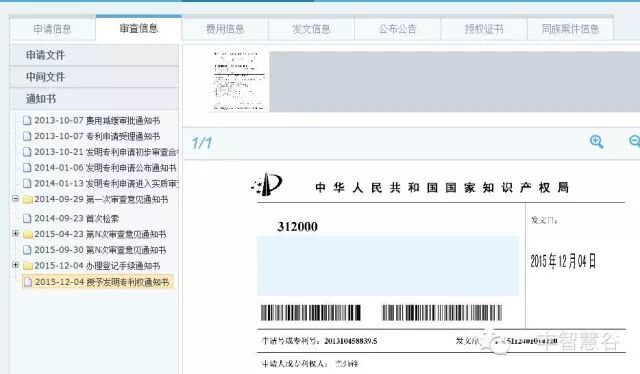Select 2015-12-04 授予发明专利权通知书

[102, 282]
